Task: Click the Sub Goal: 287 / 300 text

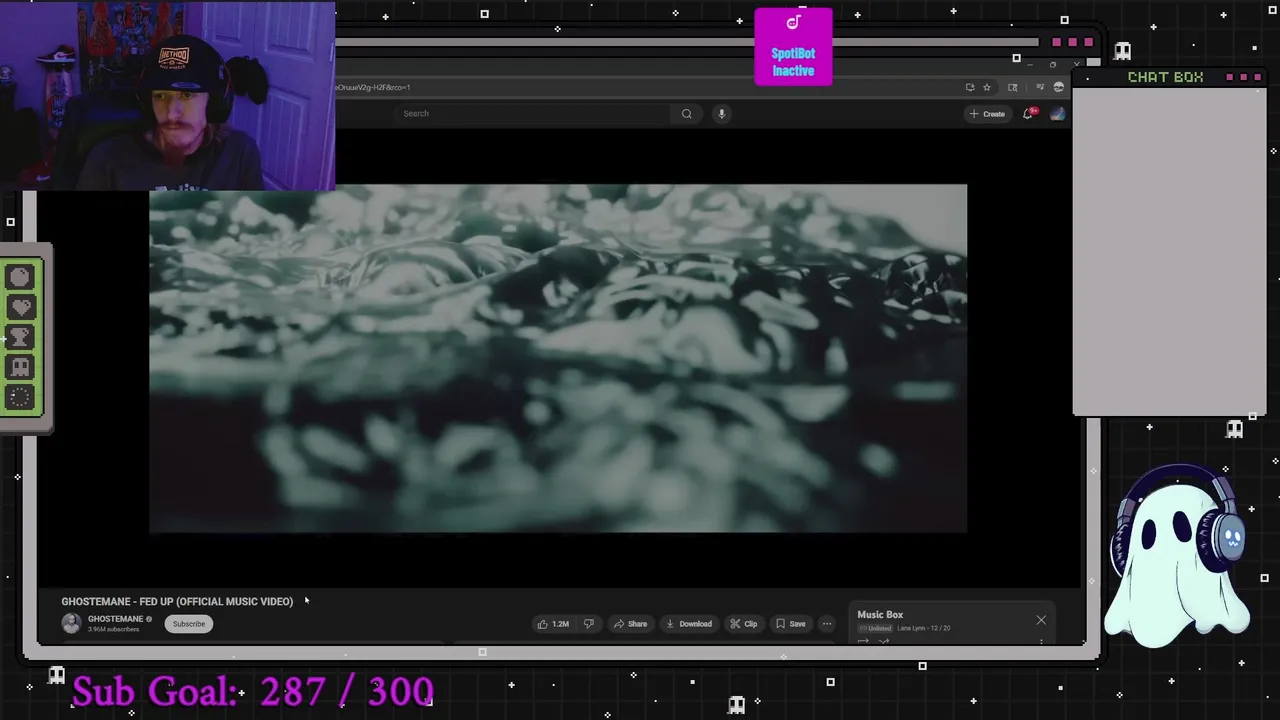Action: point(252,691)
